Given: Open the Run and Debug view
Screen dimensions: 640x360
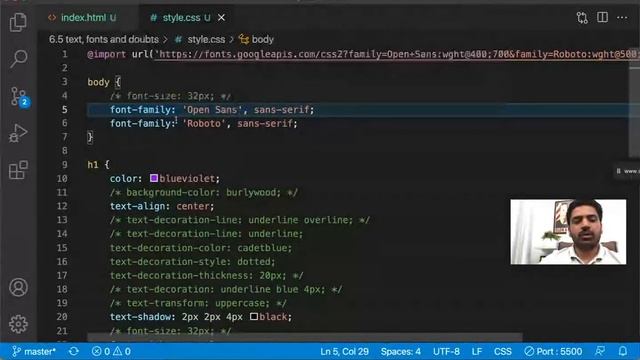Looking at the screenshot, I should [x=18, y=133].
